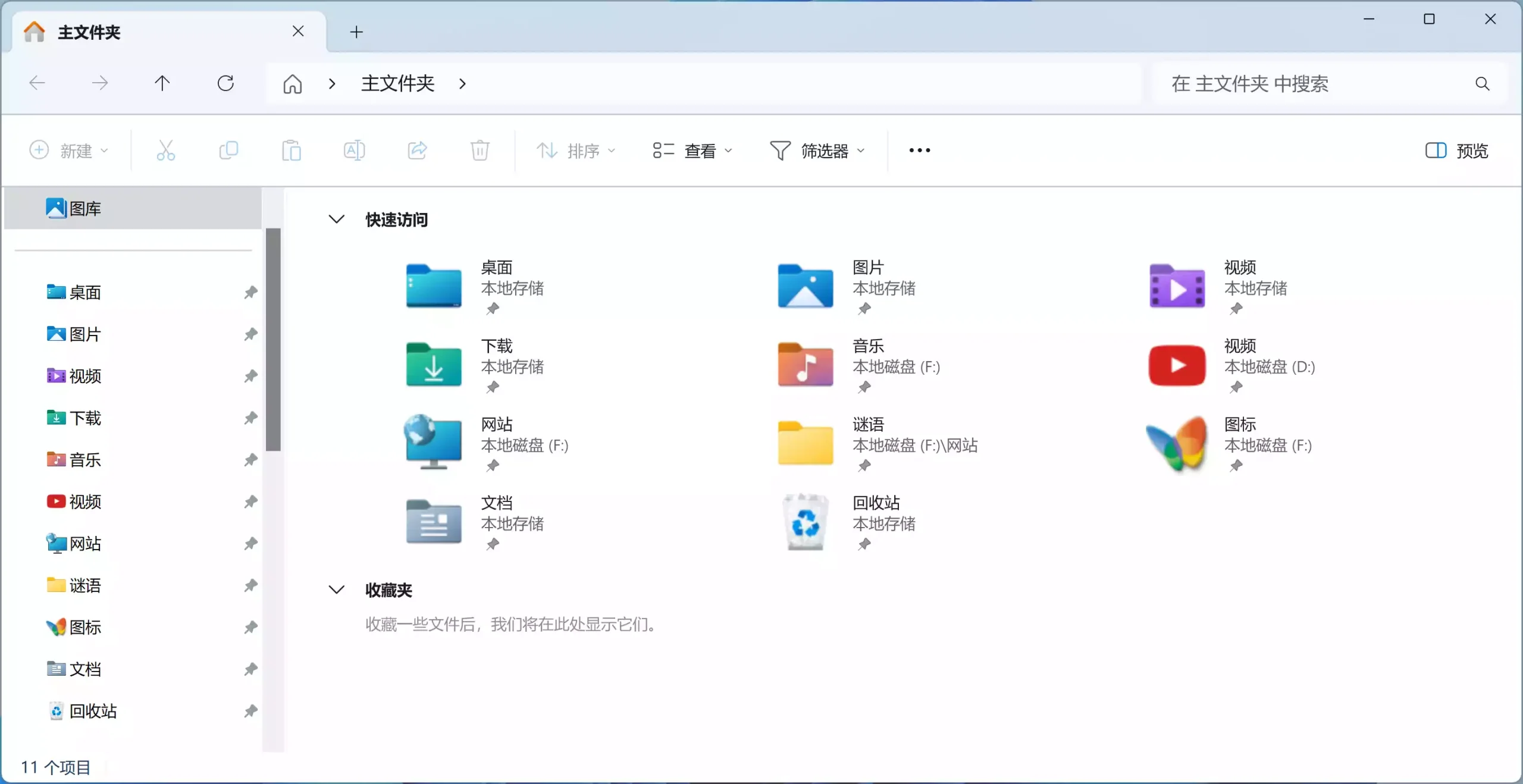Unpin 音乐 in the sidebar via pin icon

click(x=250, y=459)
